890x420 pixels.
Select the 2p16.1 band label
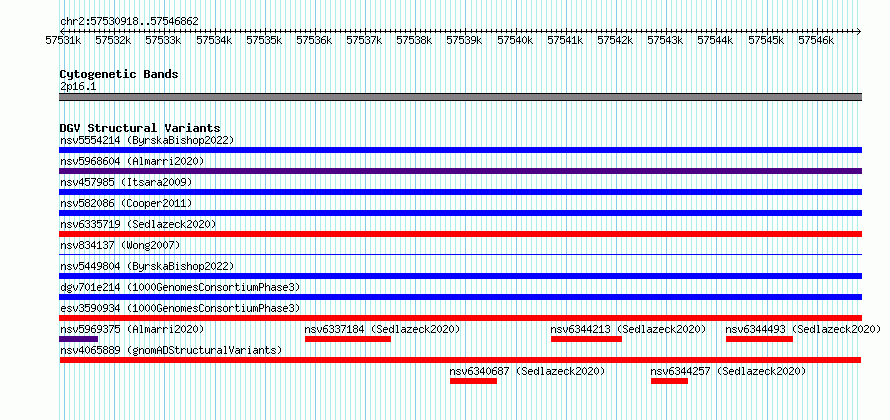coord(78,86)
